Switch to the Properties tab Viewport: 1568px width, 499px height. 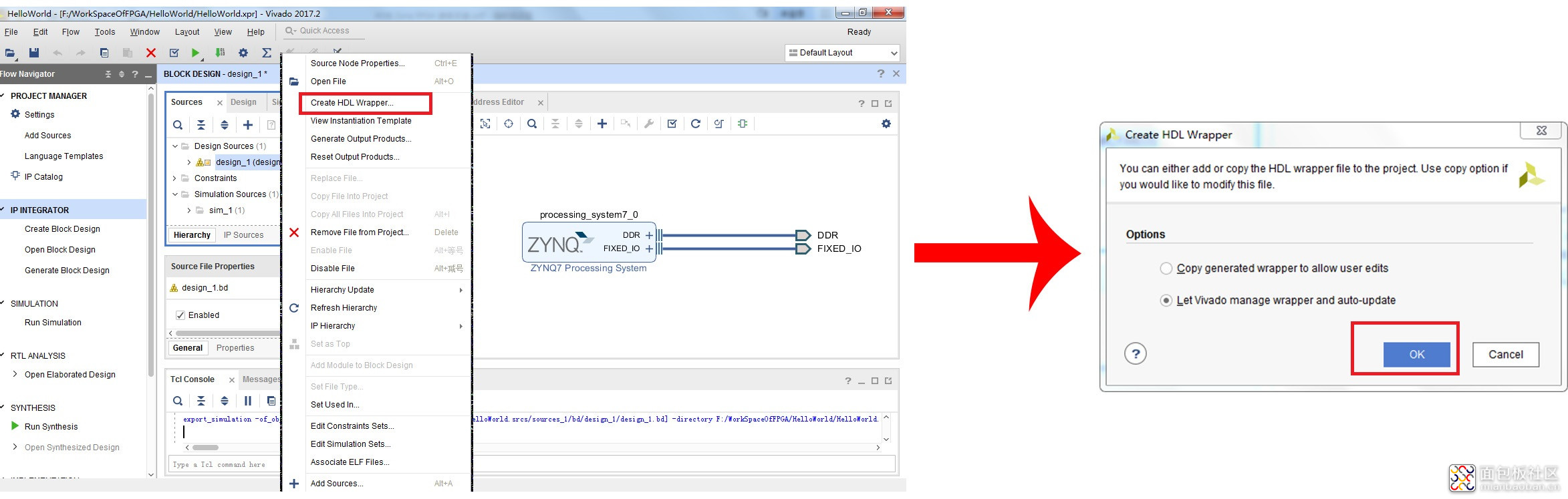pyautogui.click(x=235, y=348)
